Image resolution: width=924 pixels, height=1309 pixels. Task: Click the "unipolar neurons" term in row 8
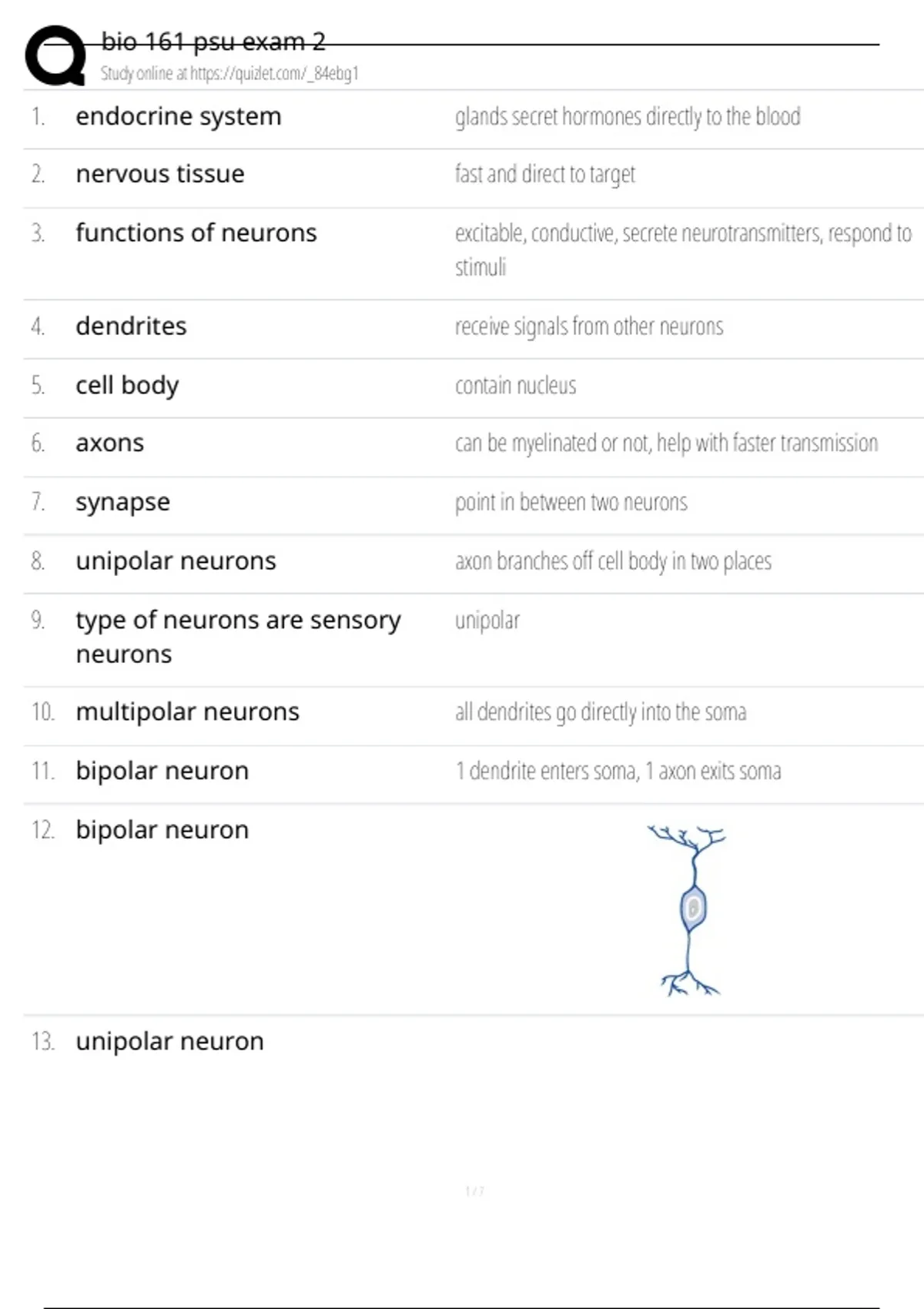[x=176, y=561]
